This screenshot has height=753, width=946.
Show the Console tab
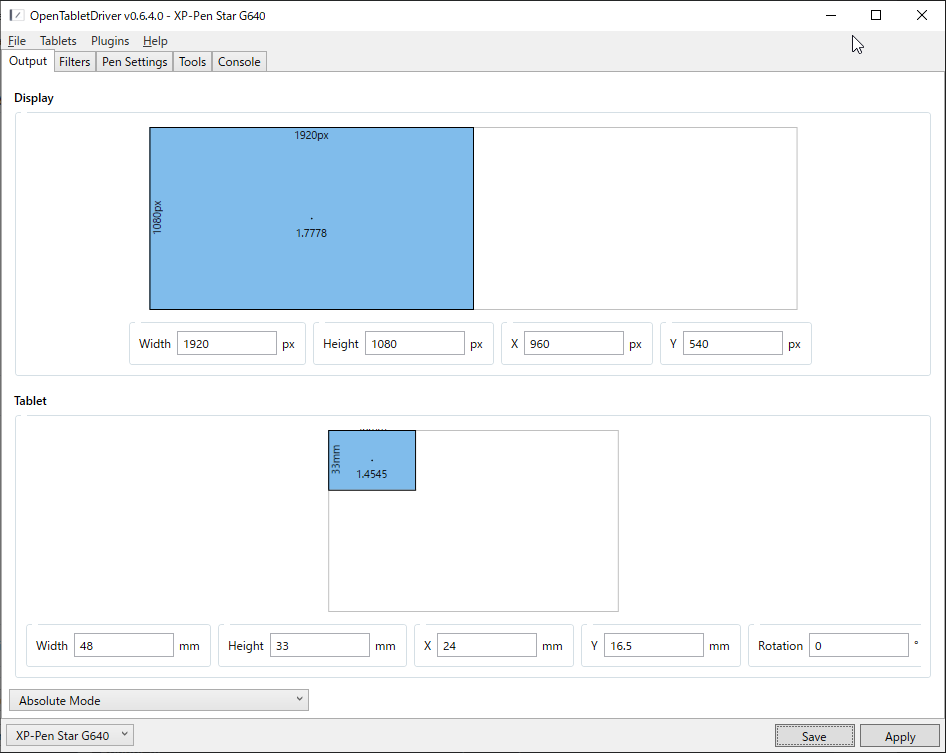(x=239, y=62)
